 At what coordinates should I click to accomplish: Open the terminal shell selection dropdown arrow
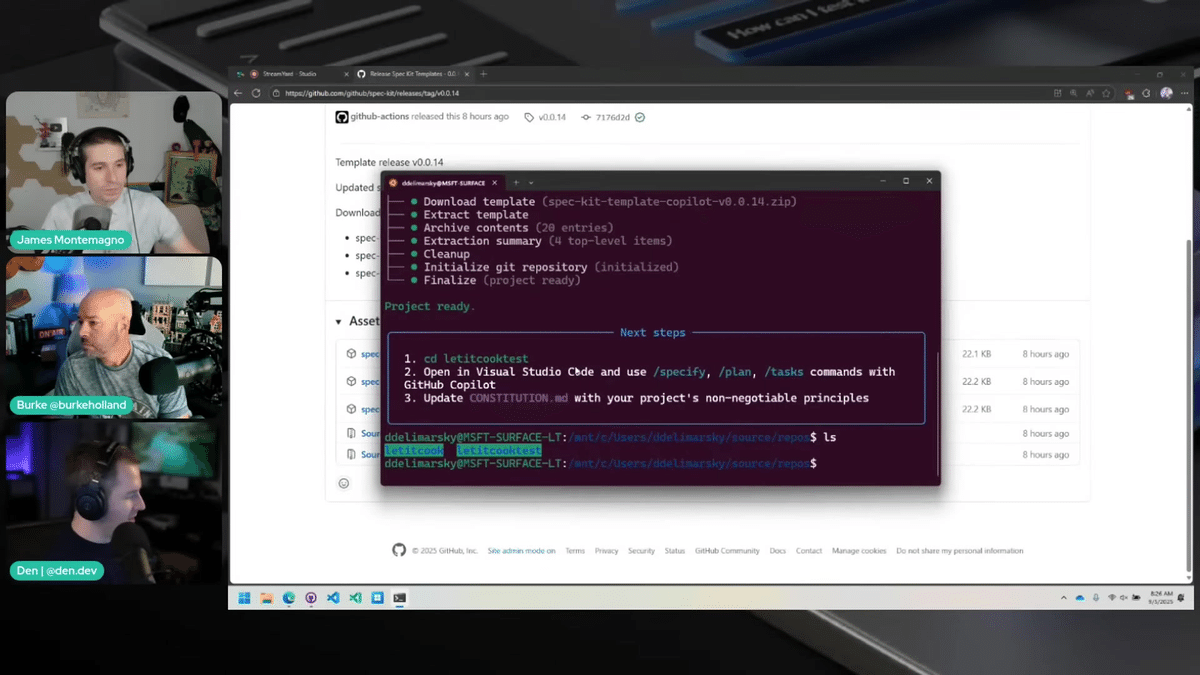click(531, 182)
